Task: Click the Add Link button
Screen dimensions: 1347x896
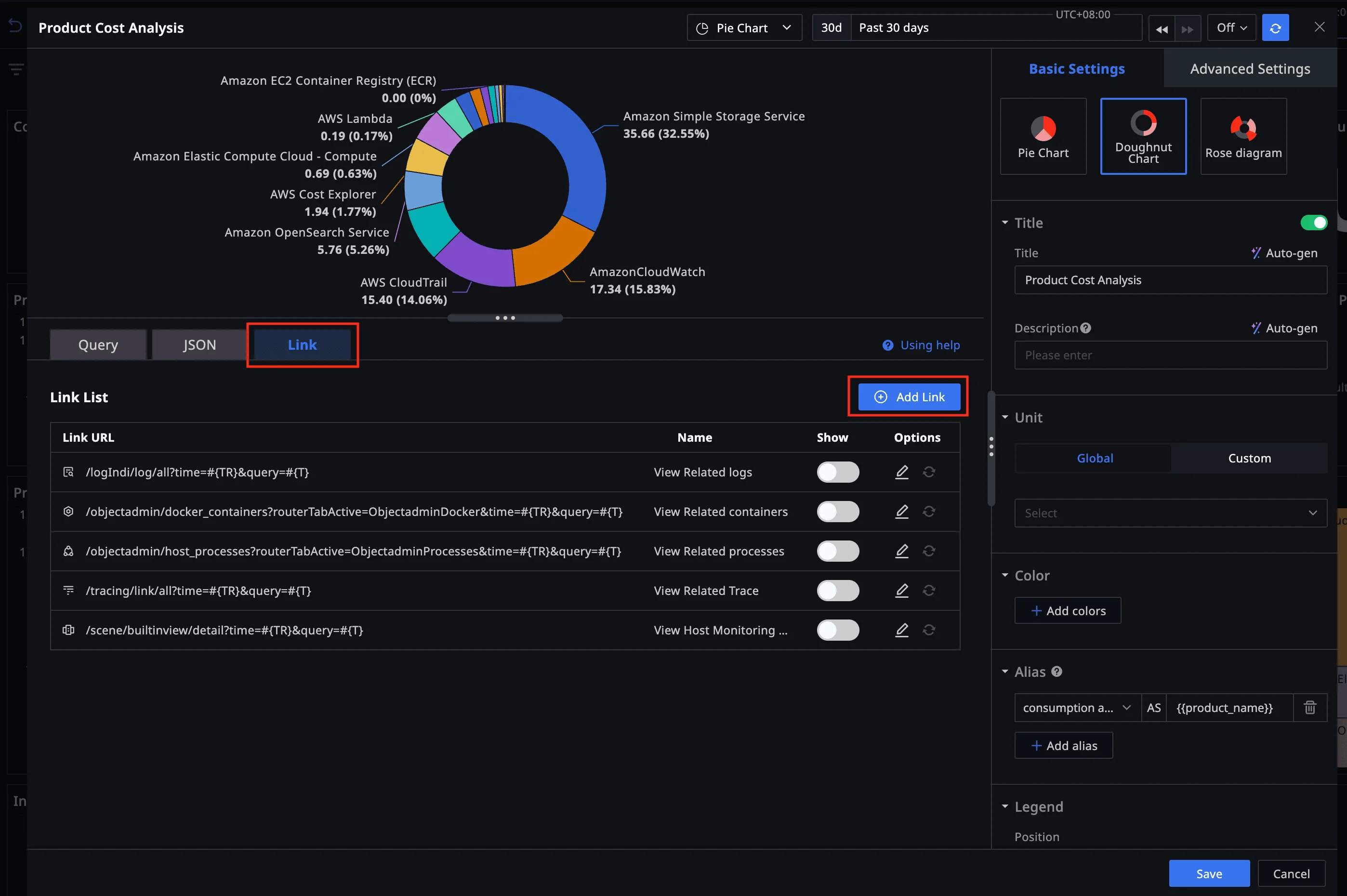Action: (909, 396)
